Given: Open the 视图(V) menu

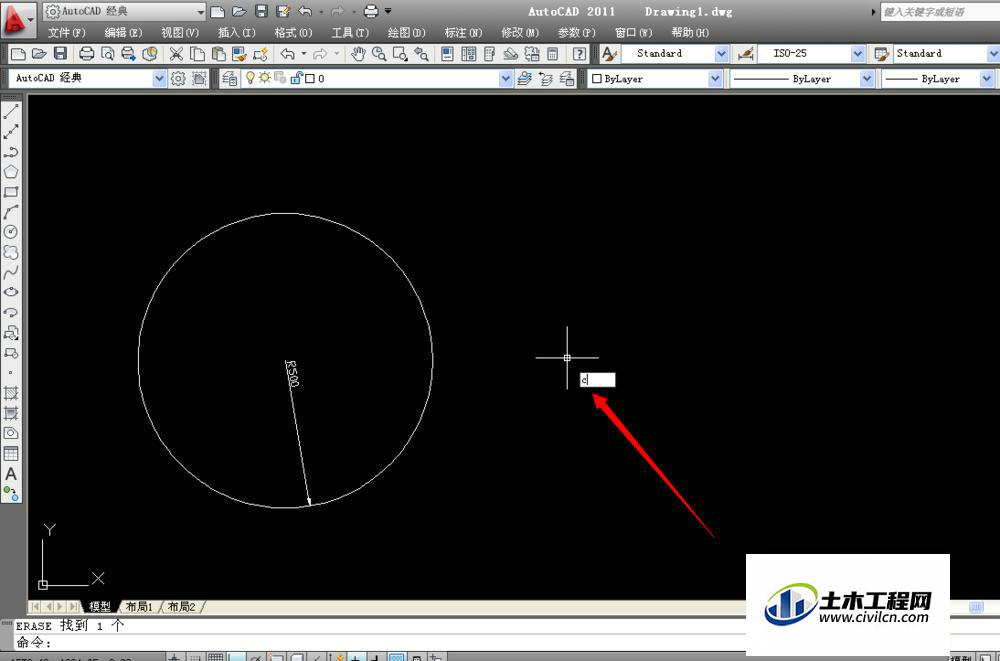Looking at the screenshot, I should click(x=180, y=33).
